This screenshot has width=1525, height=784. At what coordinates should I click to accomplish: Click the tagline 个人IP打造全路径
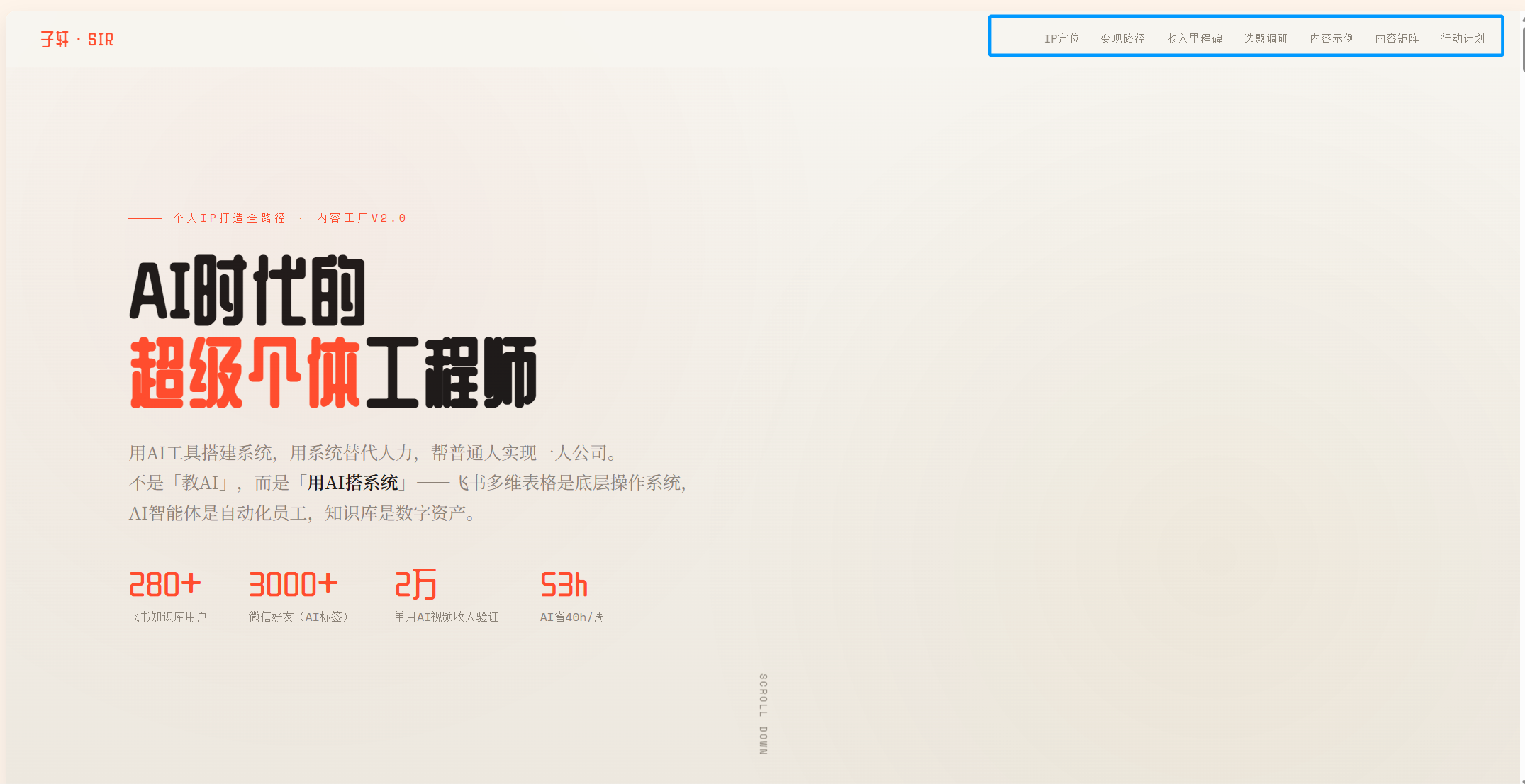229,218
